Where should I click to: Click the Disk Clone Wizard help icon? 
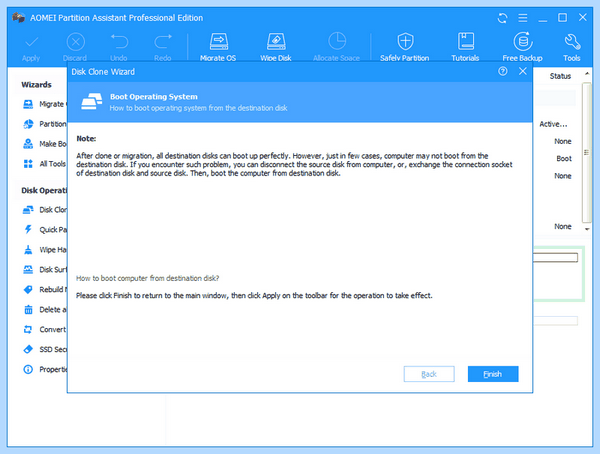pyautogui.click(x=503, y=71)
